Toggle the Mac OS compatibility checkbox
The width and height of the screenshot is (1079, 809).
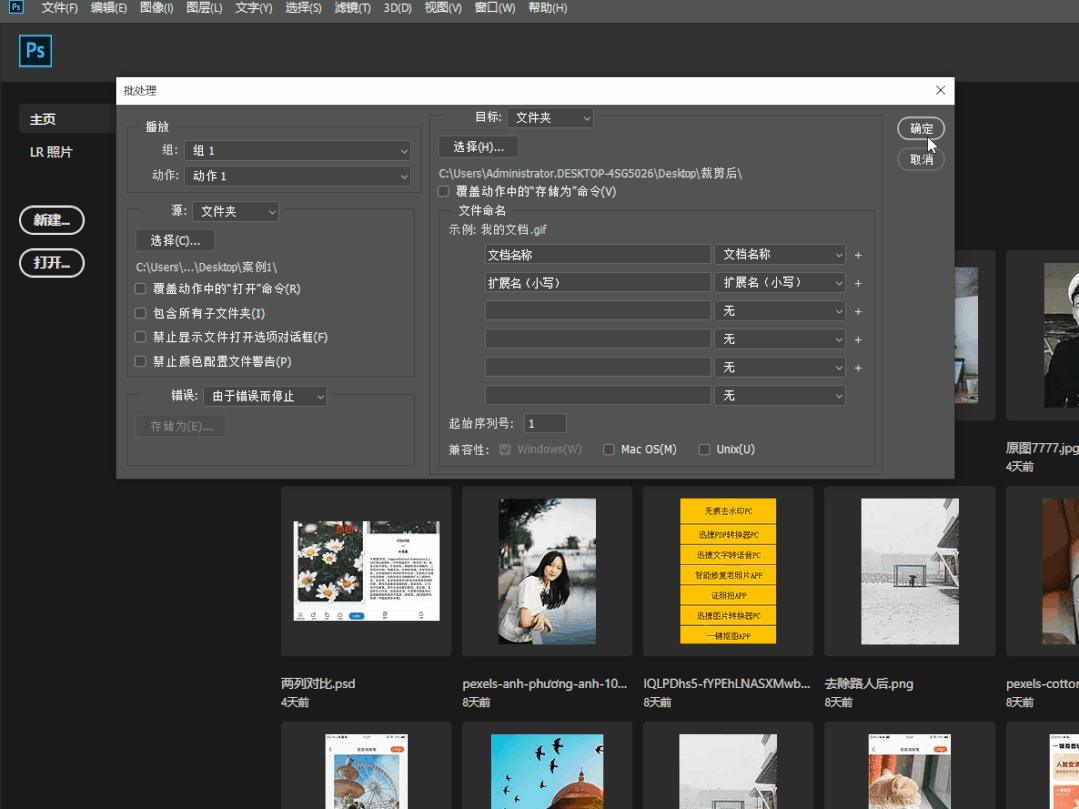click(x=608, y=450)
